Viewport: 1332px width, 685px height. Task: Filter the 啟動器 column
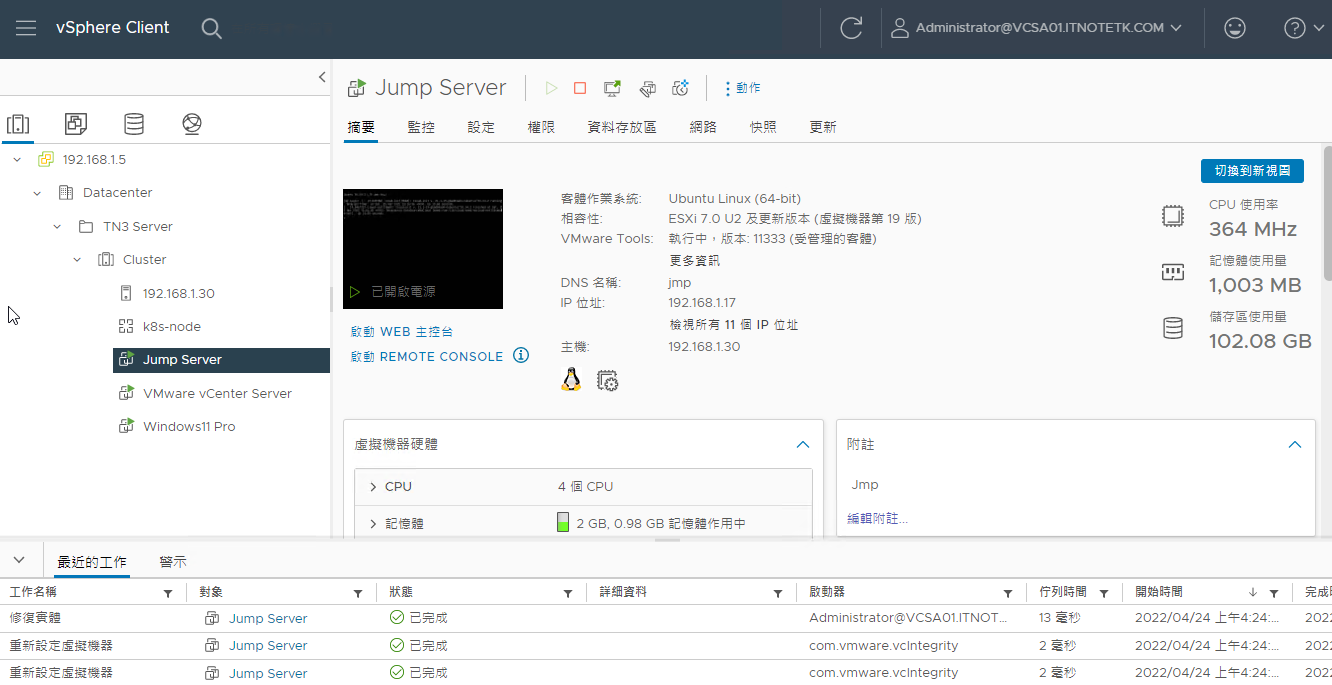tap(1008, 593)
